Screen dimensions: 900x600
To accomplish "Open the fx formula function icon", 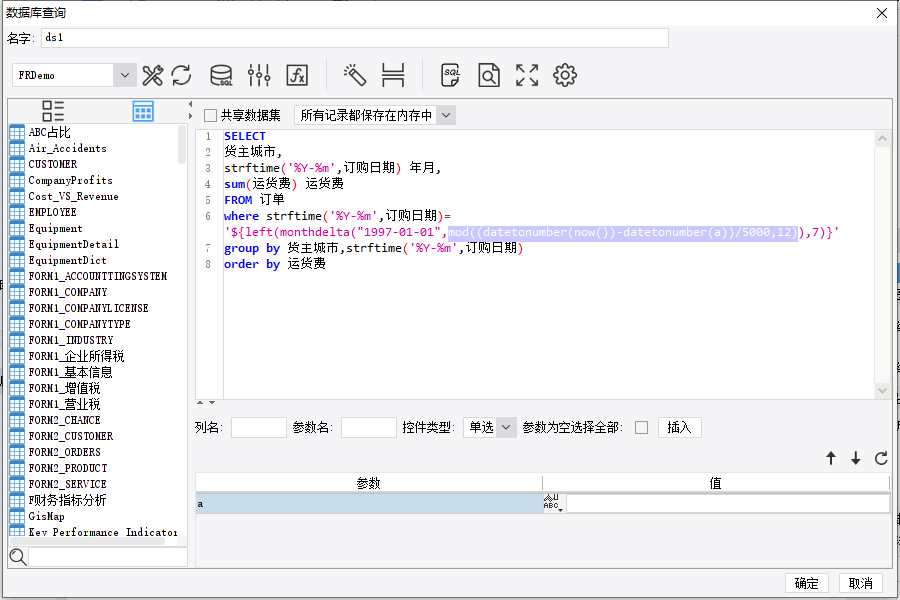I will coord(297,75).
